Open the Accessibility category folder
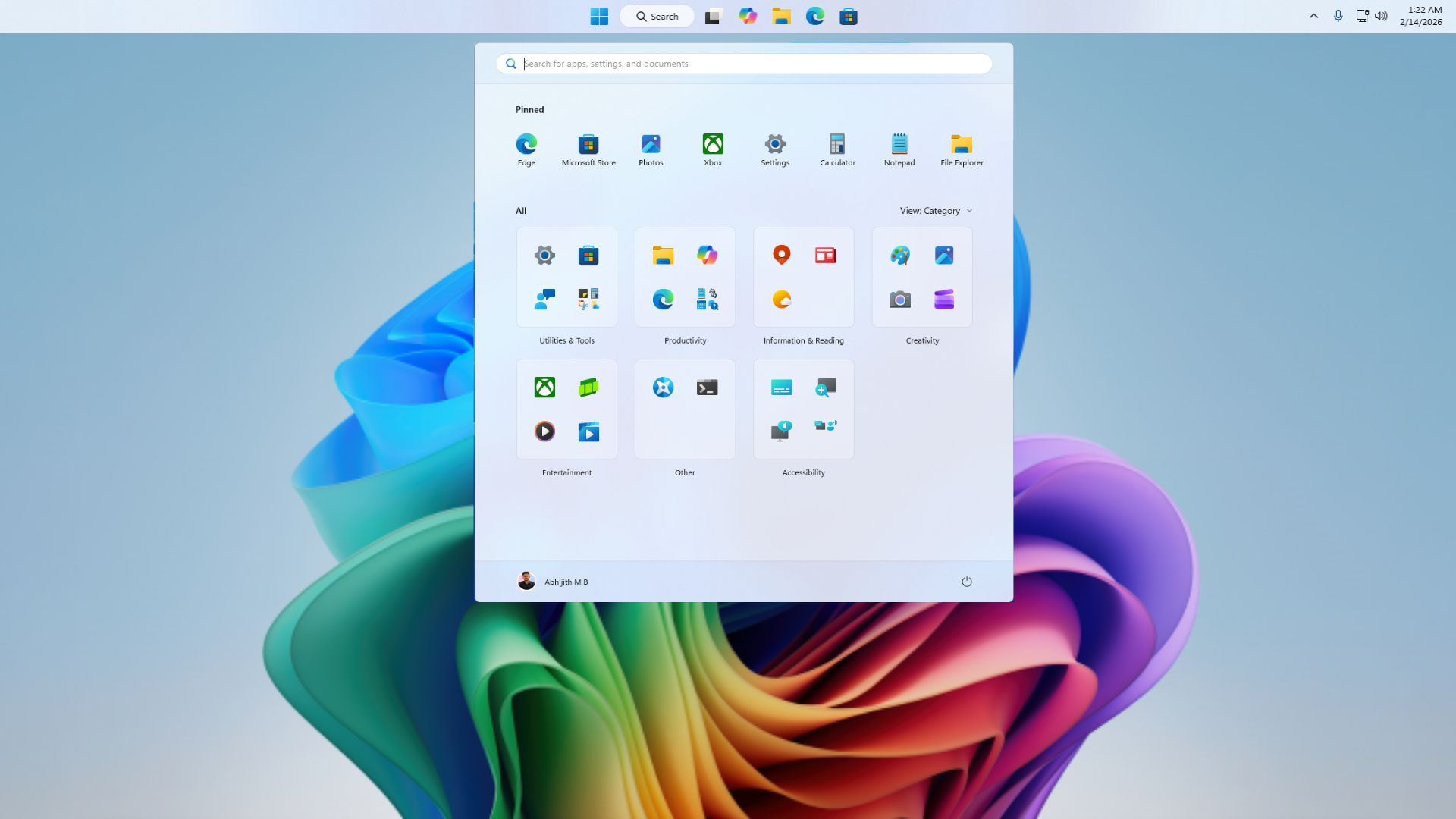 click(802, 409)
